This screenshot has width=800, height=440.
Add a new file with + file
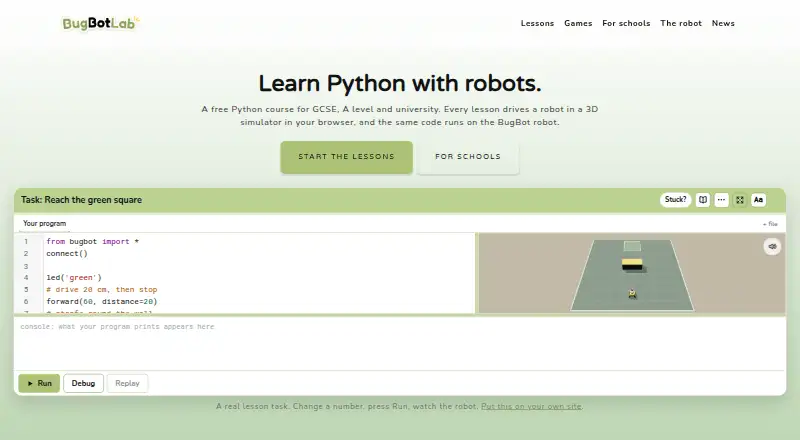(x=770, y=224)
